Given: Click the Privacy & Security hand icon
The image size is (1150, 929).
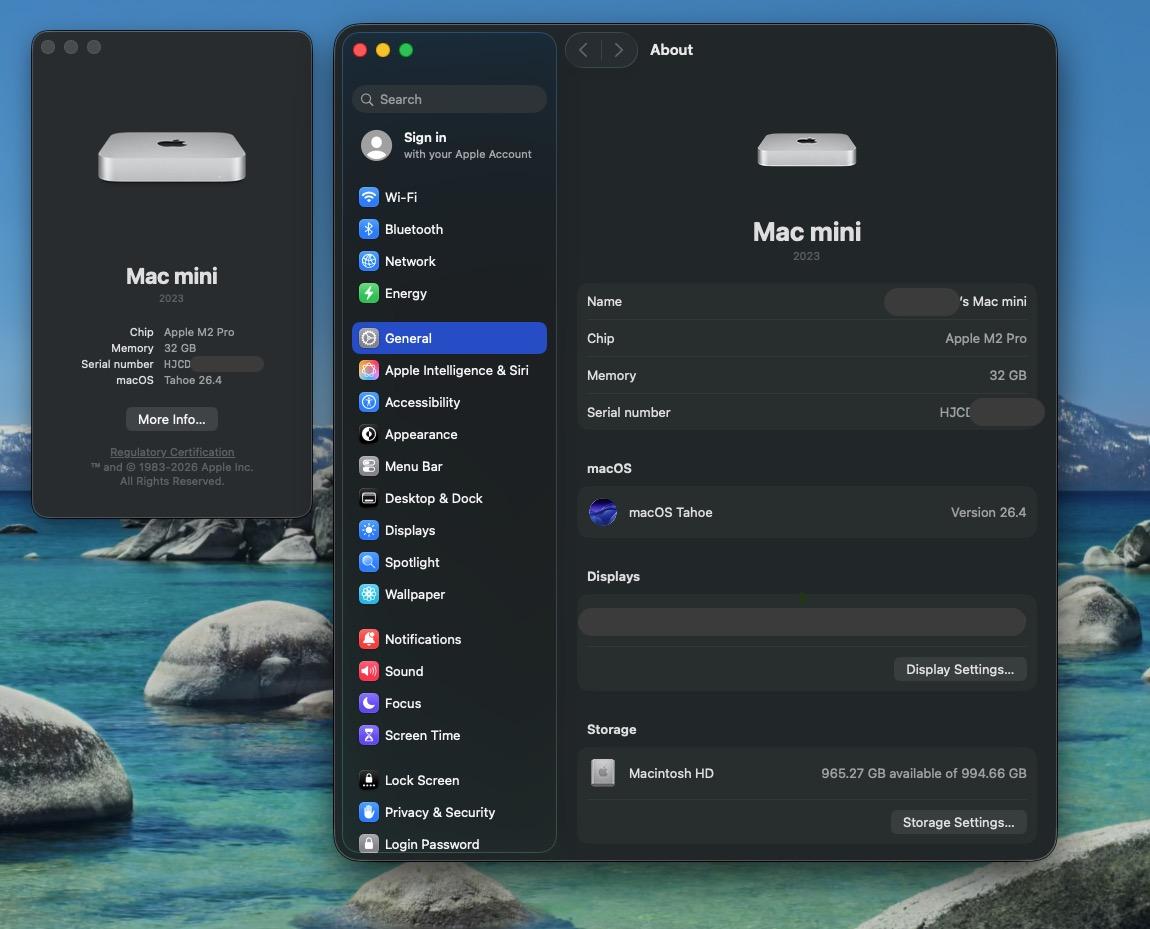Looking at the screenshot, I should click(369, 812).
